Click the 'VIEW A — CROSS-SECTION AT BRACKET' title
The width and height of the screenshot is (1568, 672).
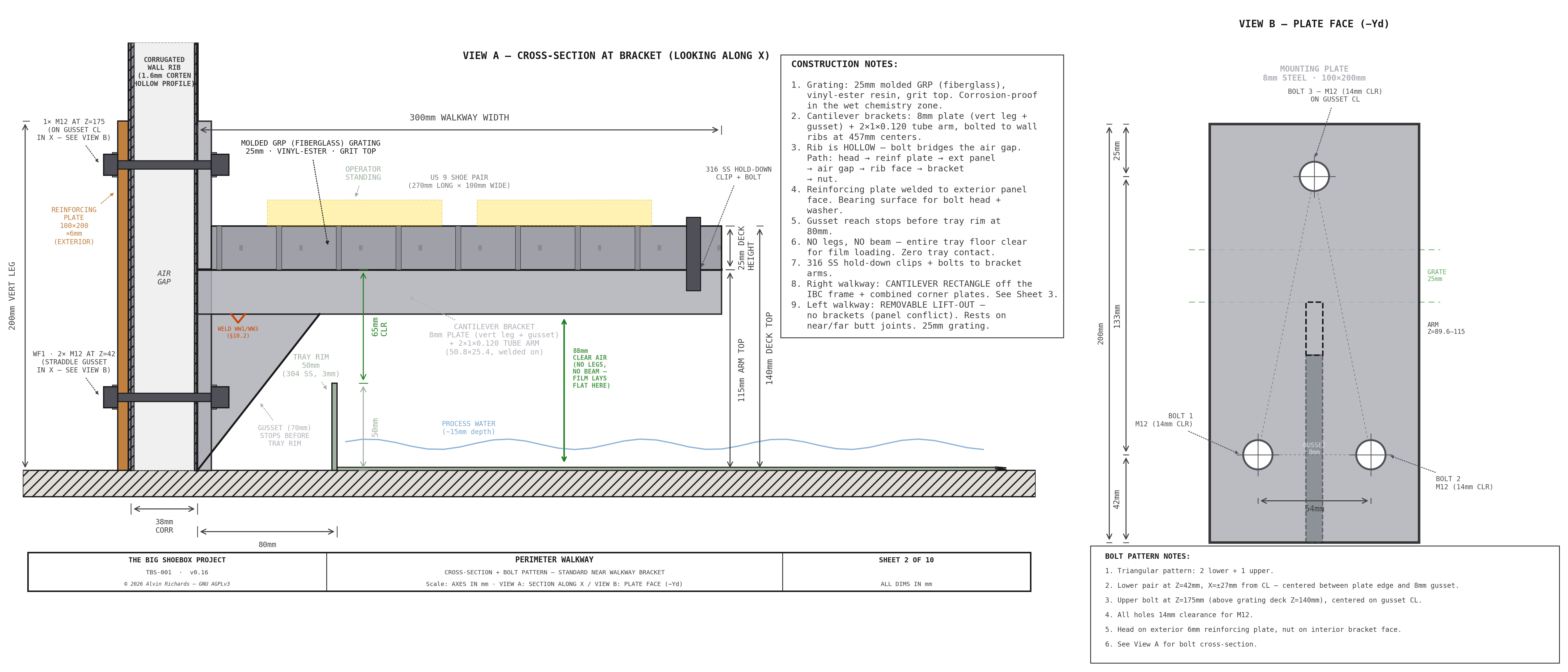tap(616, 55)
